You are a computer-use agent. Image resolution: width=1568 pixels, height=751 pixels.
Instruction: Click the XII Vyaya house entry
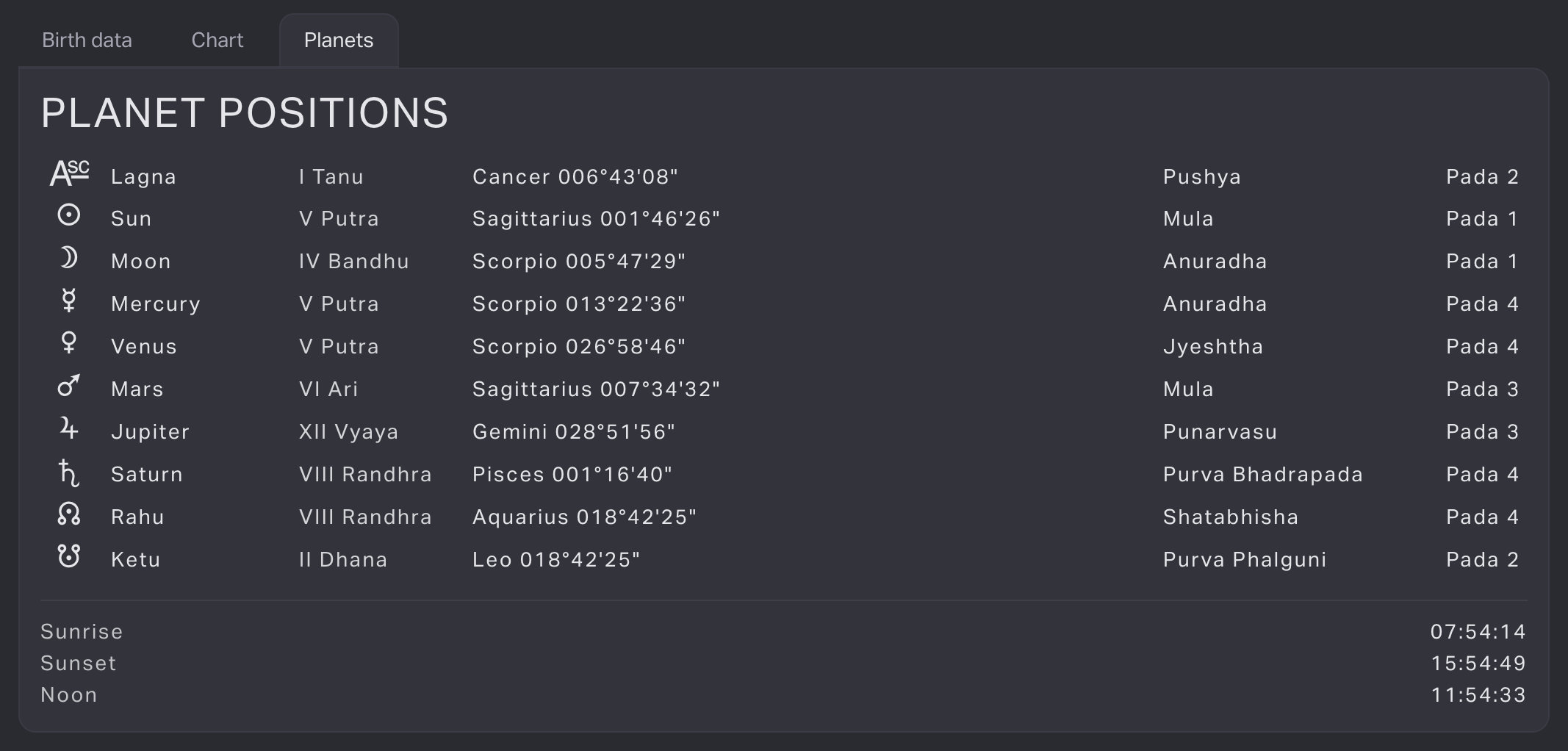(x=348, y=432)
